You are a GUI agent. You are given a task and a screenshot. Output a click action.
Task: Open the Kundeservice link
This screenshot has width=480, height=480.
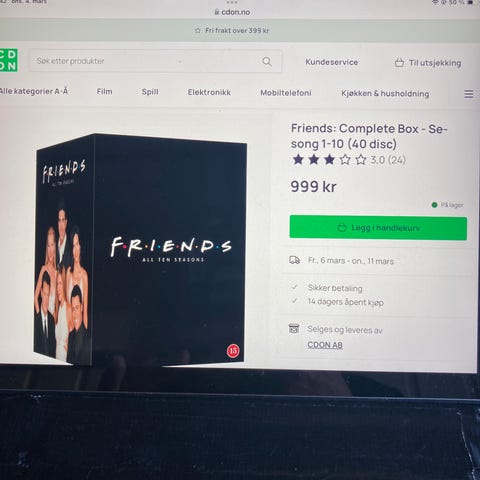(x=332, y=62)
